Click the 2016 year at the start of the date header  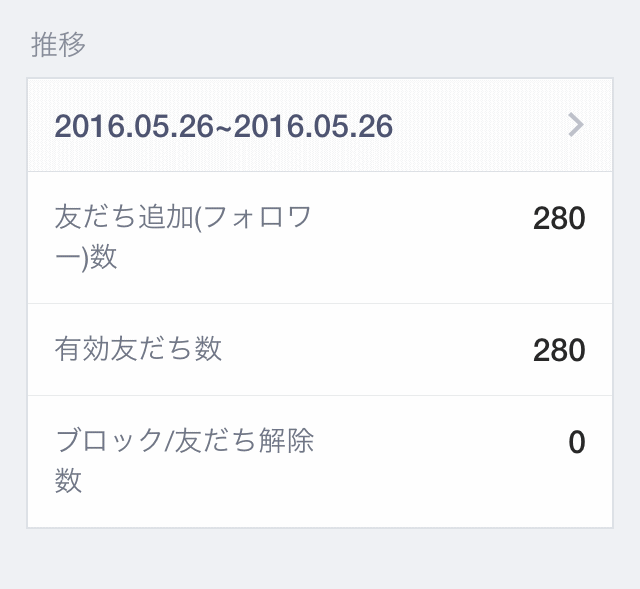tap(88, 126)
